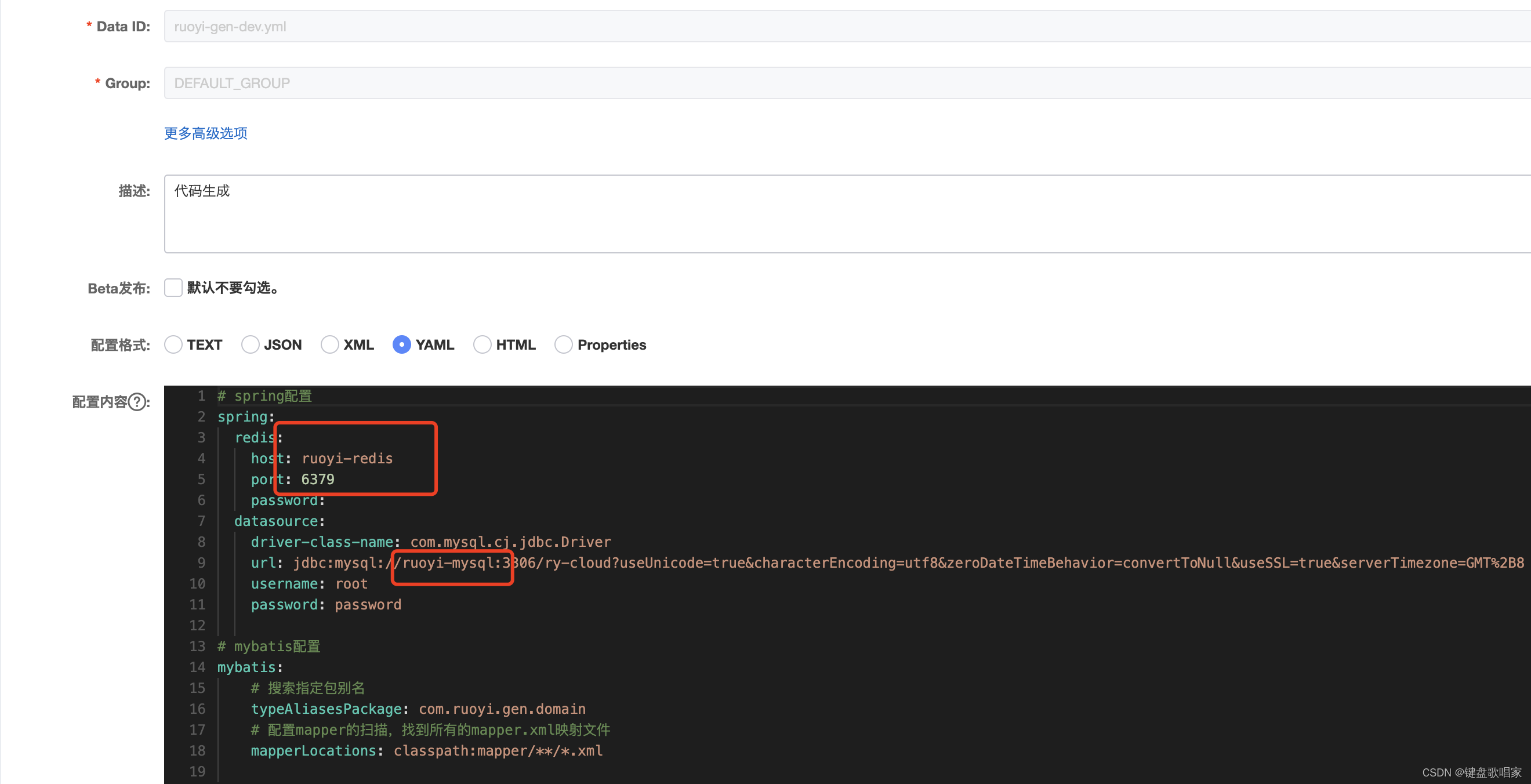Click typeAliasesPackage value com.ruoyi.gen.domain
This screenshot has width=1531, height=784.
pos(502,709)
